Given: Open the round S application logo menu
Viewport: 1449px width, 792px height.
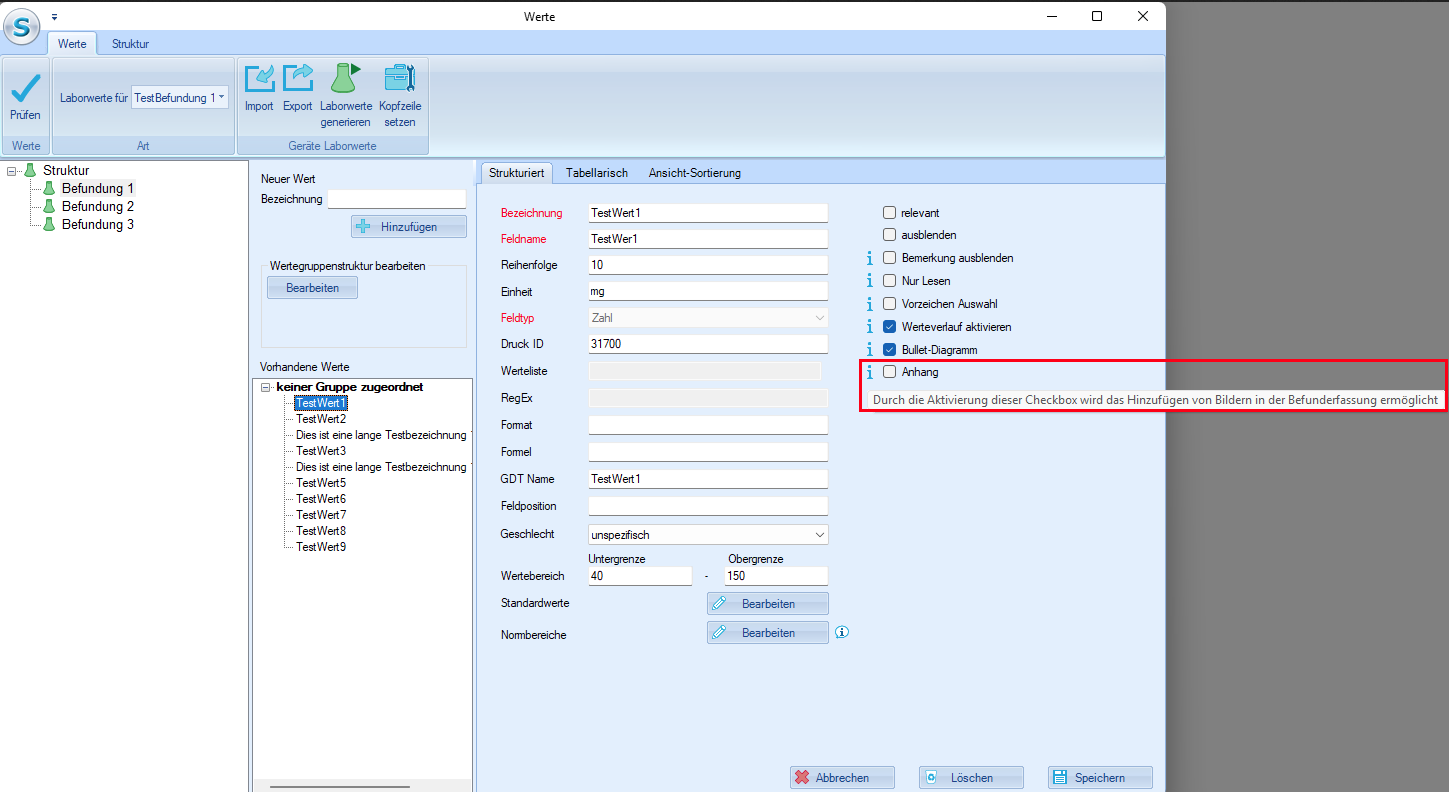Looking at the screenshot, I should pos(21,25).
